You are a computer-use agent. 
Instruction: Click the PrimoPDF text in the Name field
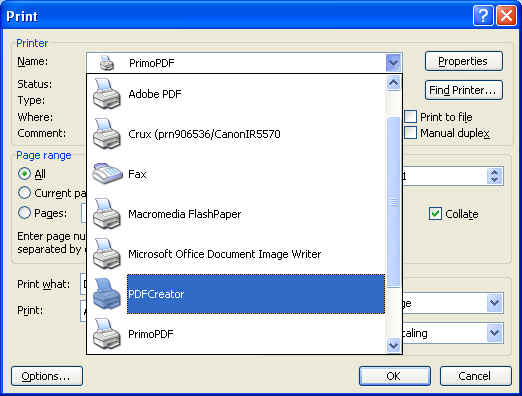[152, 63]
